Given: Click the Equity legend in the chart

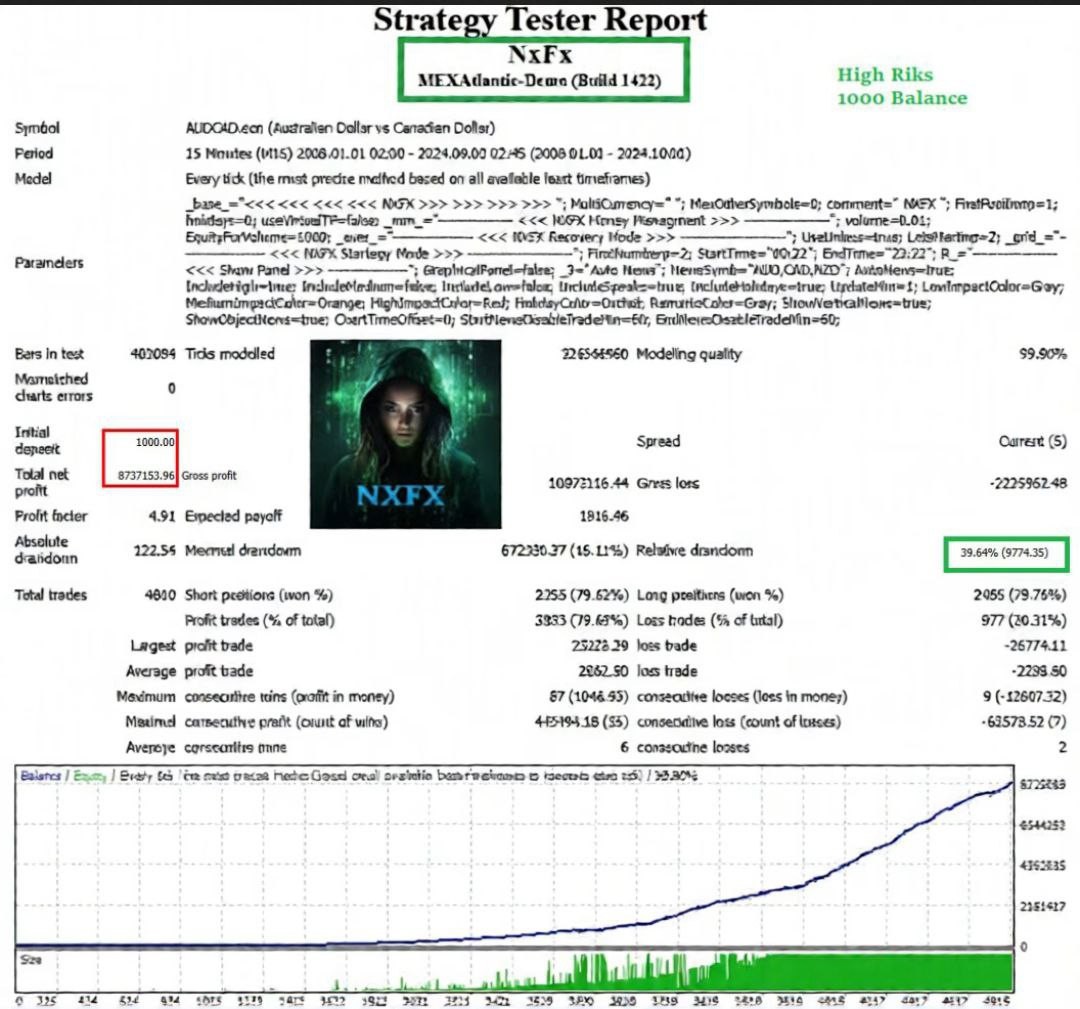Looking at the screenshot, I should pyautogui.click(x=90, y=776).
